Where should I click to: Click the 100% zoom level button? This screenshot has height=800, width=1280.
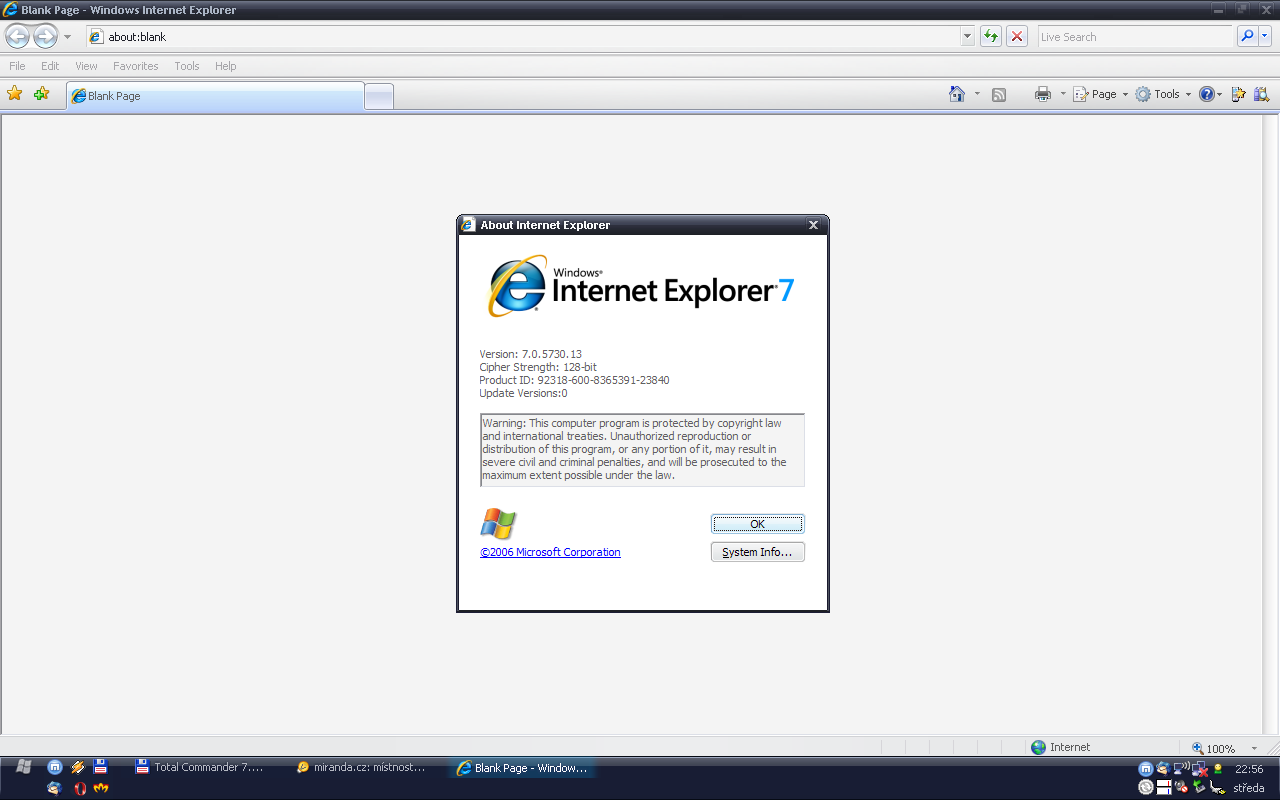point(1214,748)
